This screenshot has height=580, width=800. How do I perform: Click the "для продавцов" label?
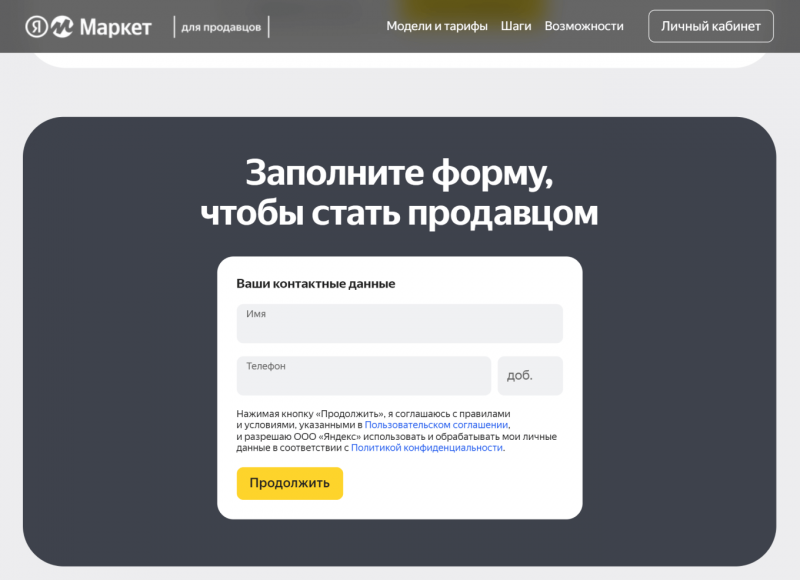coord(221,27)
